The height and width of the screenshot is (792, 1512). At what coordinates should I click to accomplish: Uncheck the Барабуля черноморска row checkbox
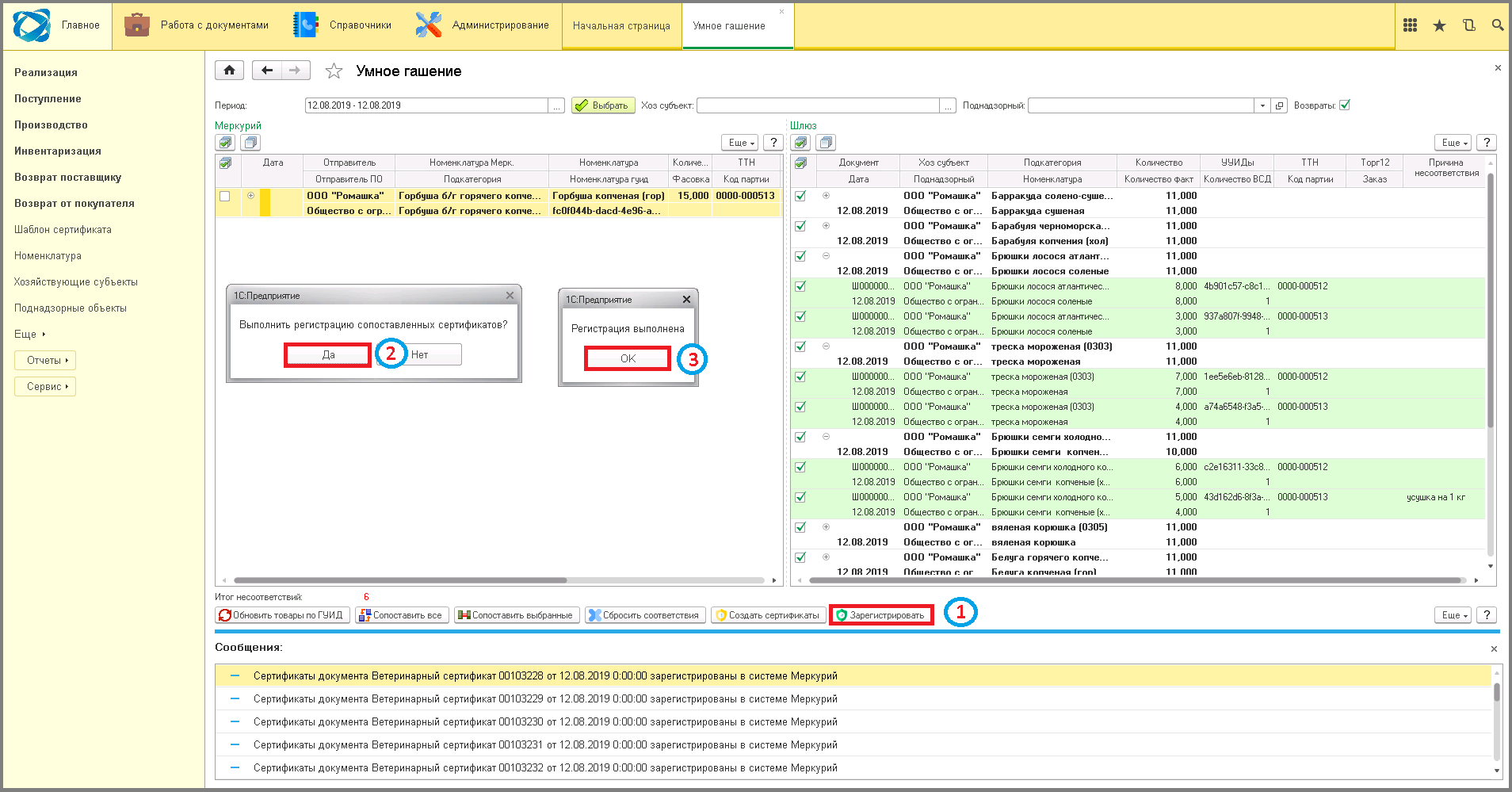pyautogui.click(x=800, y=226)
